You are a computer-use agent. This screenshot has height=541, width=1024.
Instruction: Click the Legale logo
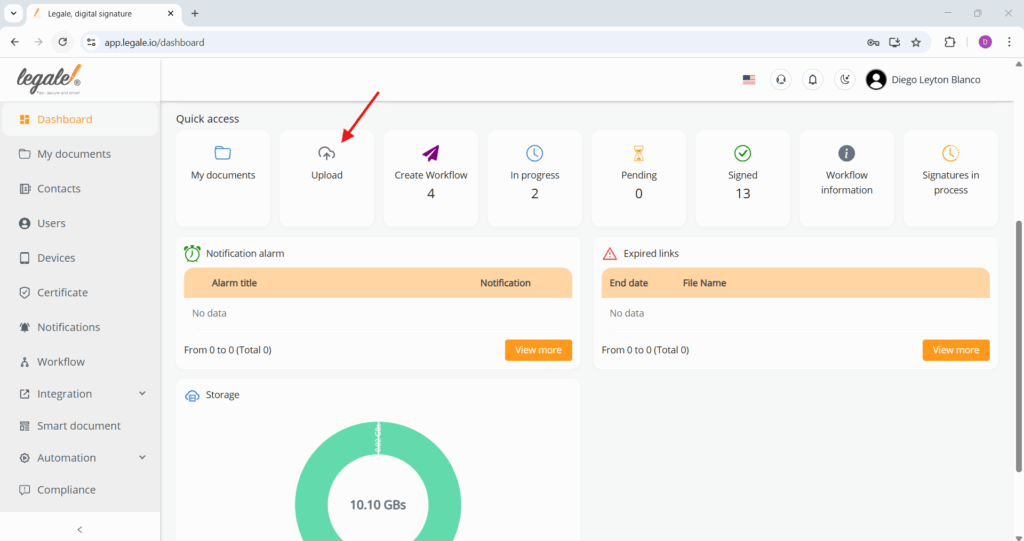49,80
